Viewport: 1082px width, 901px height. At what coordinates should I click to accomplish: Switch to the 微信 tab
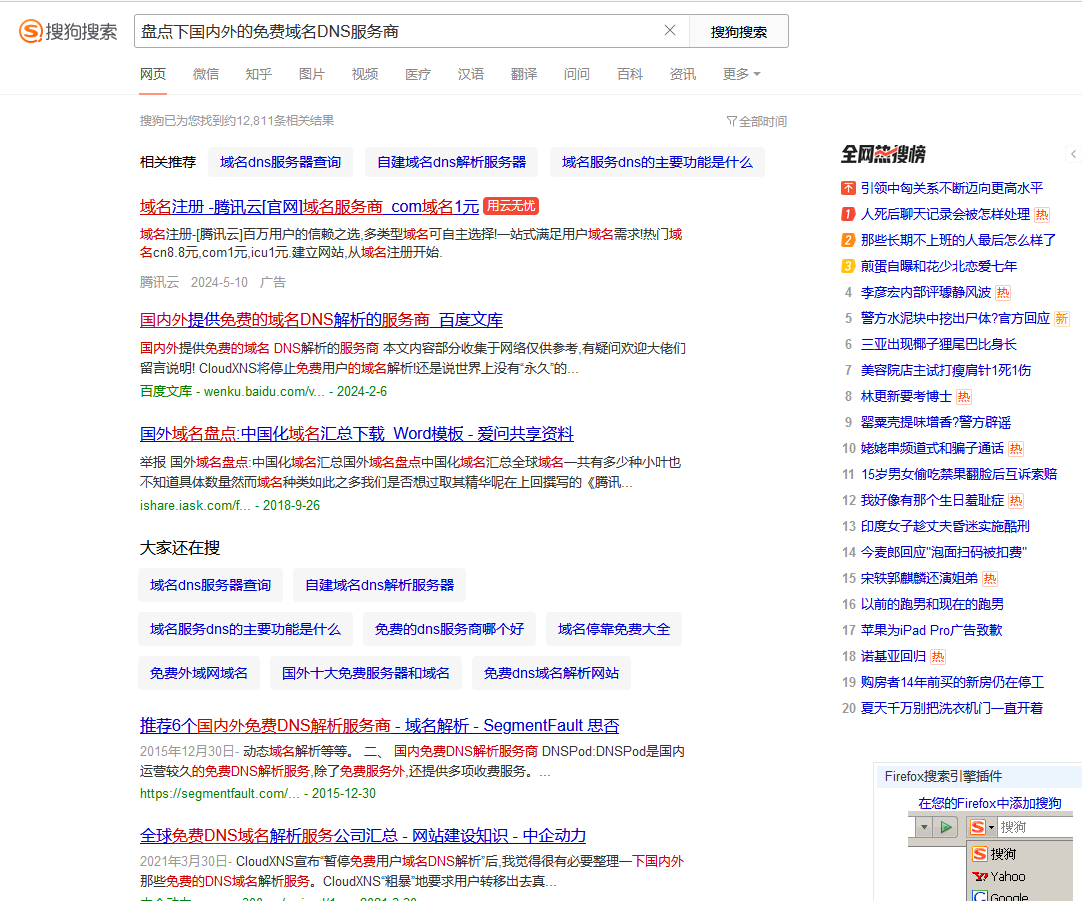point(206,74)
